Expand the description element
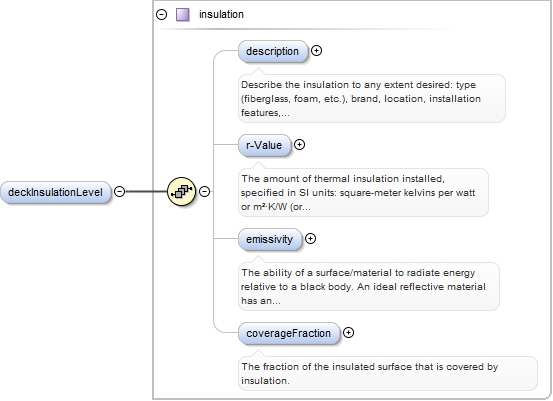The width and height of the screenshot is (553, 401). (x=316, y=51)
